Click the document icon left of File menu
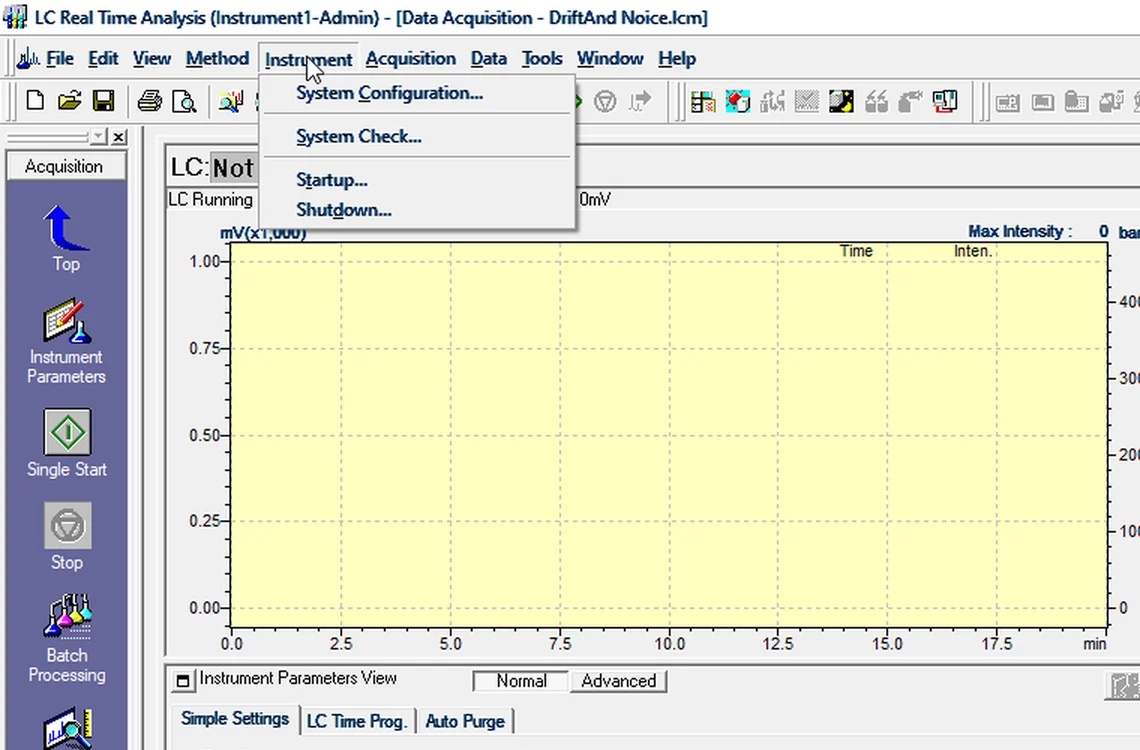Screen dimensions: 1140x750 click(28, 58)
